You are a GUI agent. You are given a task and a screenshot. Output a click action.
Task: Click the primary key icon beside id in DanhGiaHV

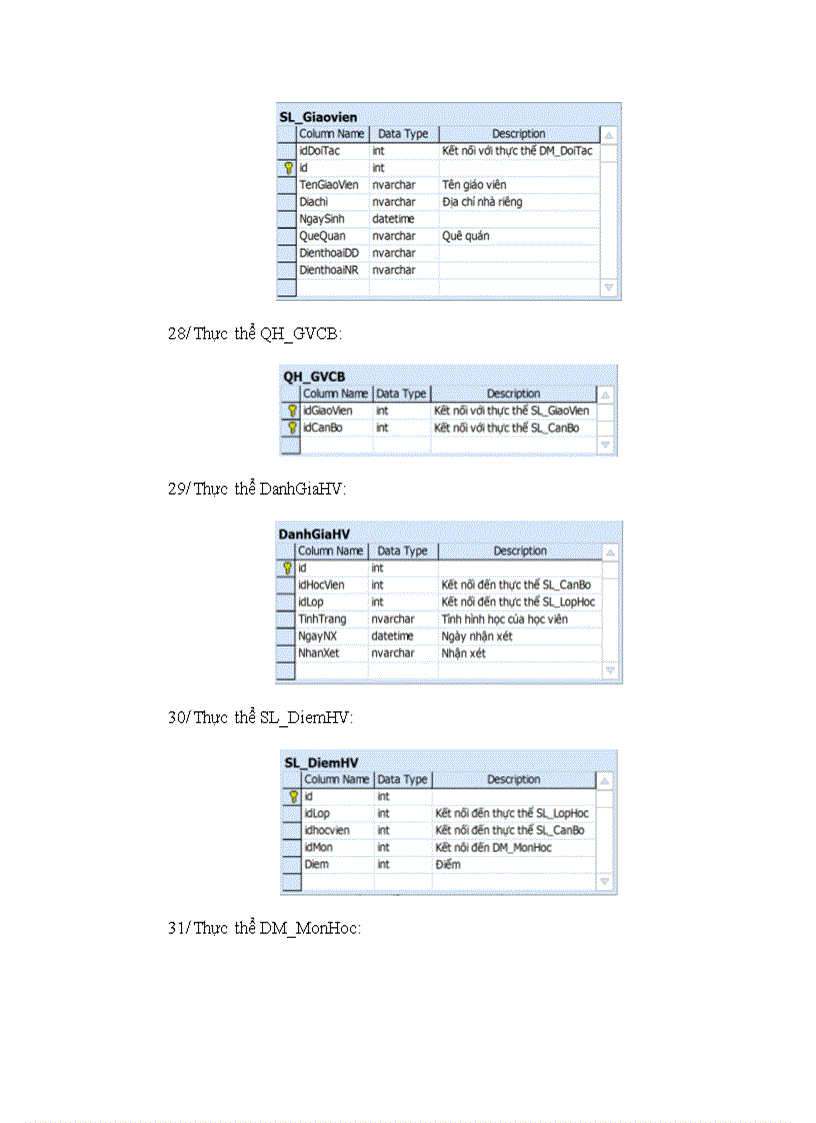pyautogui.click(x=290, y=567)
